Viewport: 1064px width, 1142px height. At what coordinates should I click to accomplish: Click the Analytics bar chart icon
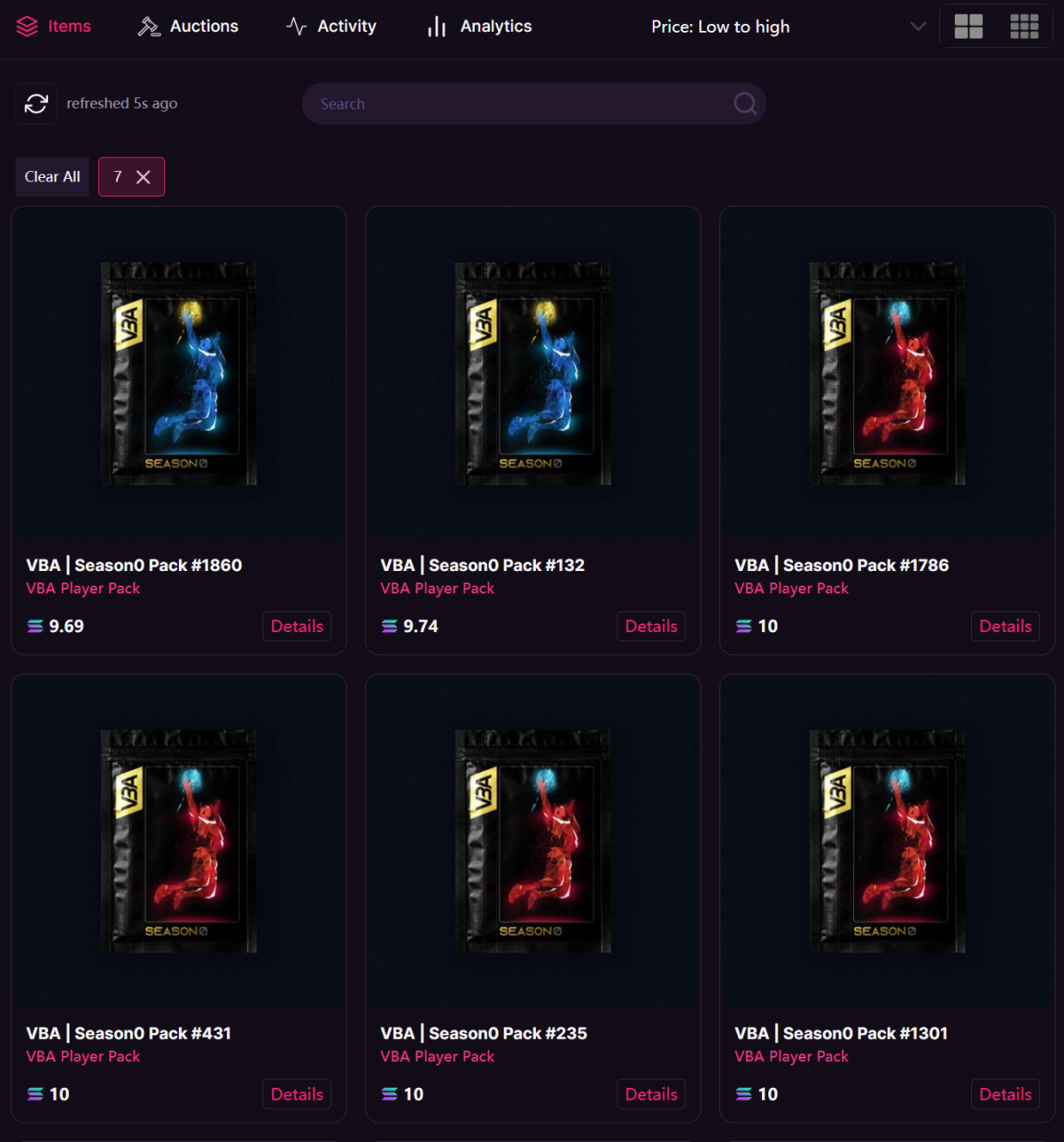pos(437,27)
